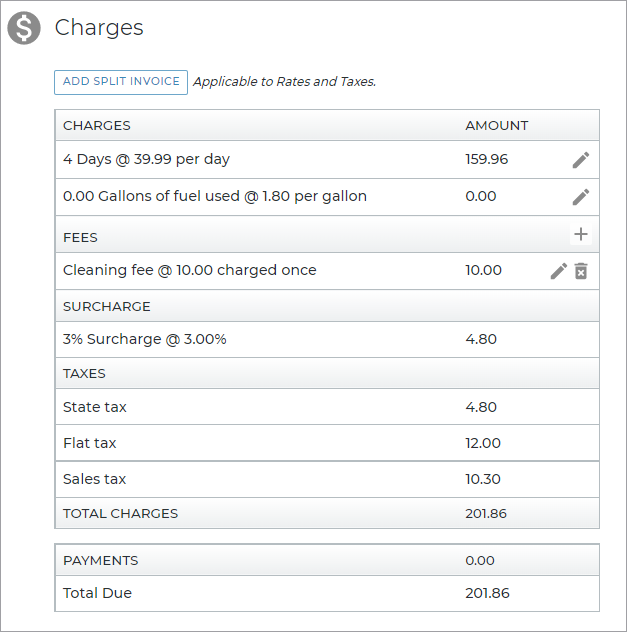
Task: Click the dollar sign Charges icon
Action: coord(24,28)
